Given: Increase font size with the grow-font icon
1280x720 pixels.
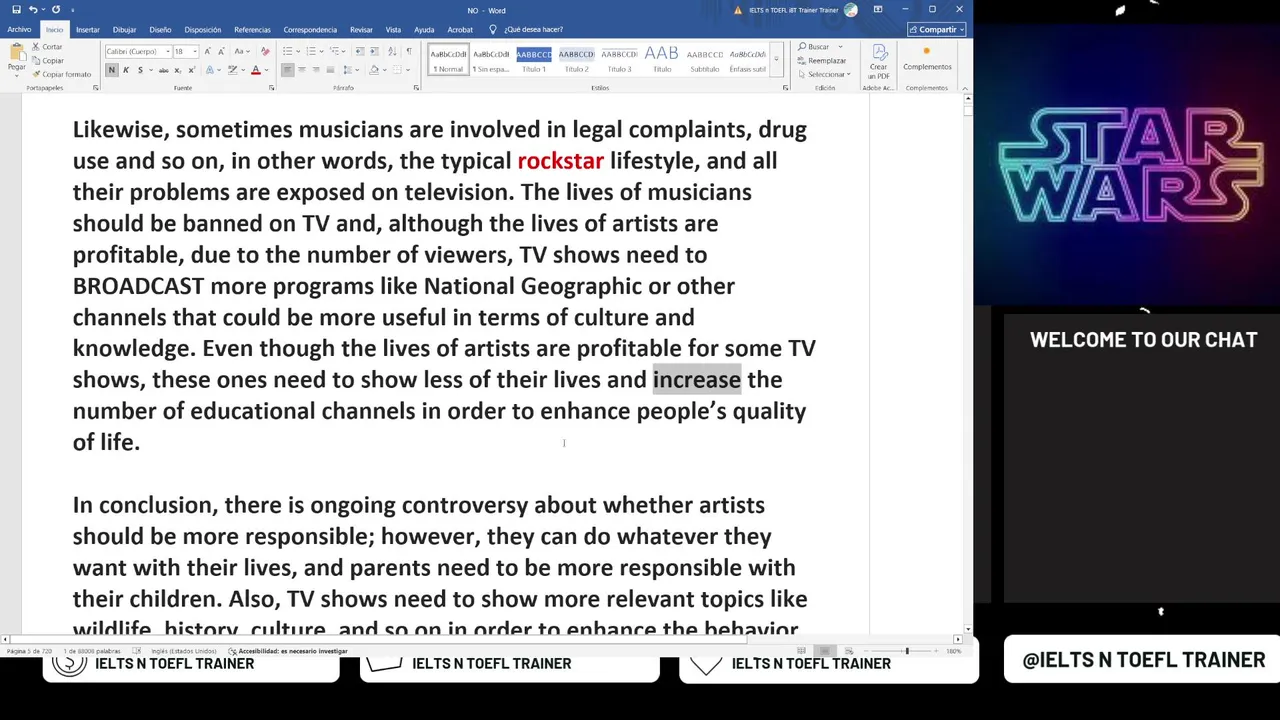Looking at the screenshot, I should point(207,51).
